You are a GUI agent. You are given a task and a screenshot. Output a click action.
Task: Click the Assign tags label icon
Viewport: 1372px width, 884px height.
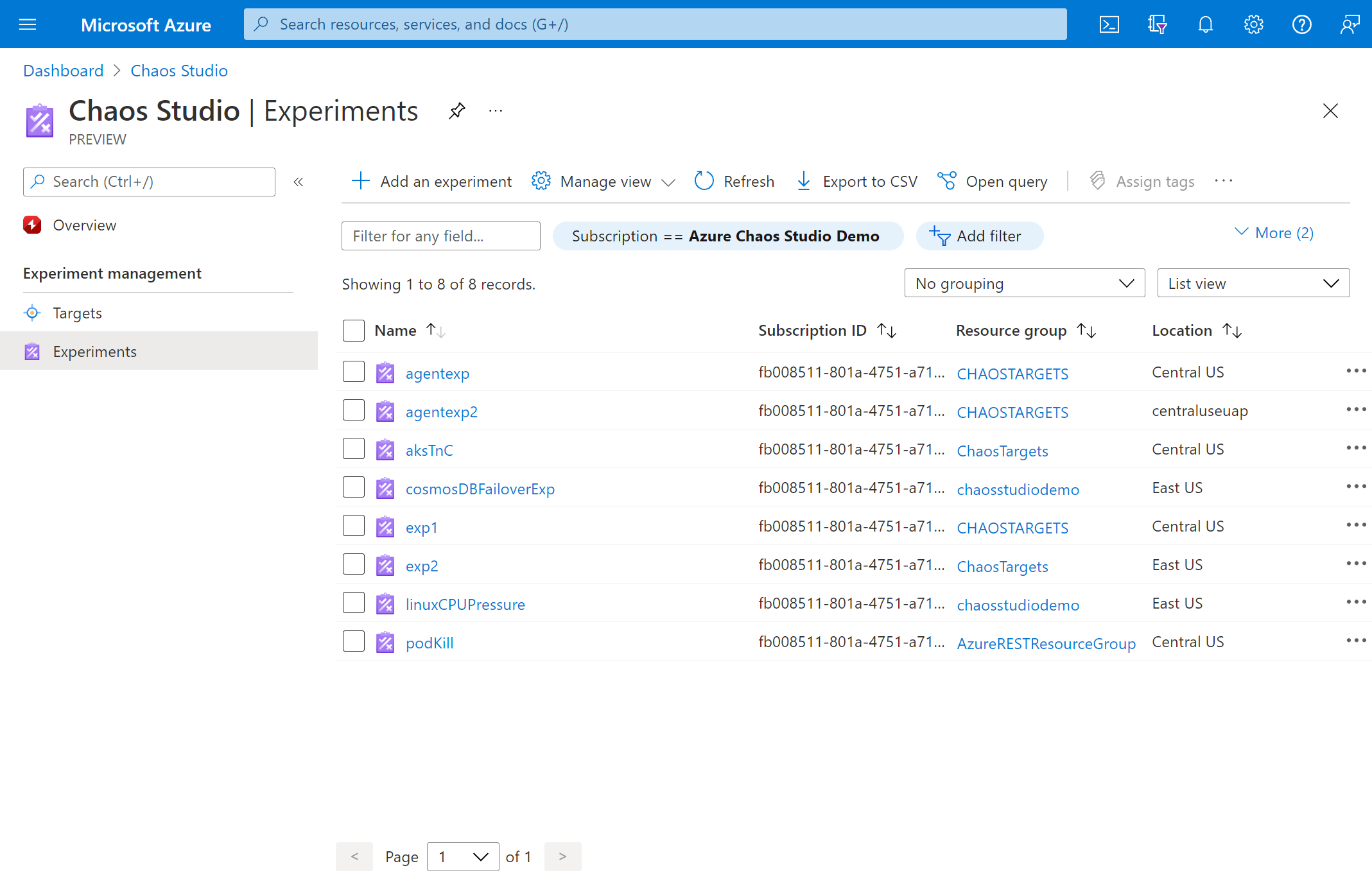1097,180
